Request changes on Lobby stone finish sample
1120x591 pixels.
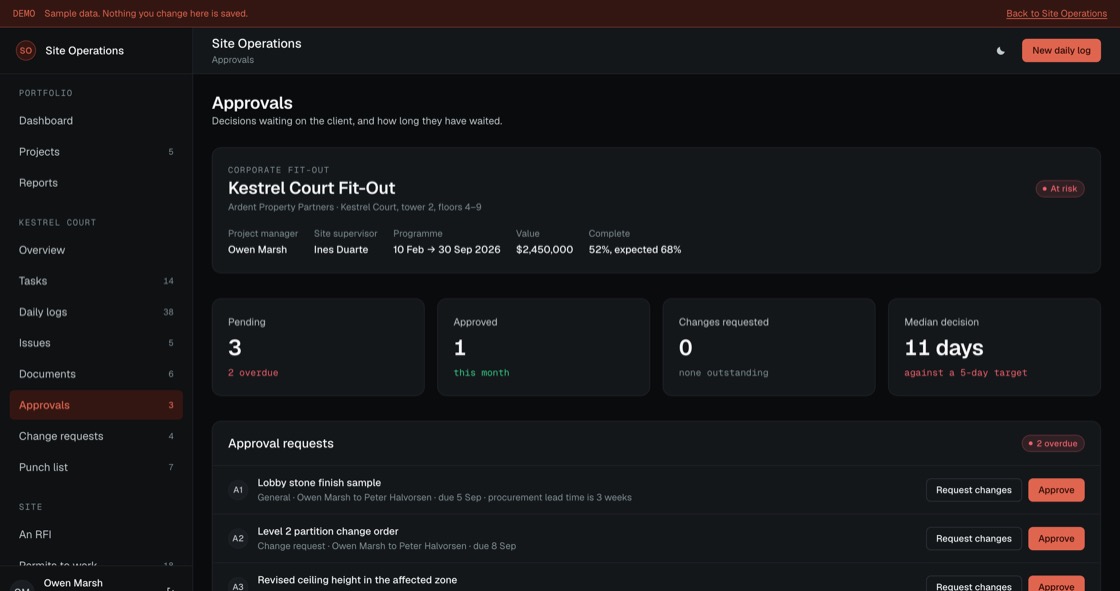974,490
